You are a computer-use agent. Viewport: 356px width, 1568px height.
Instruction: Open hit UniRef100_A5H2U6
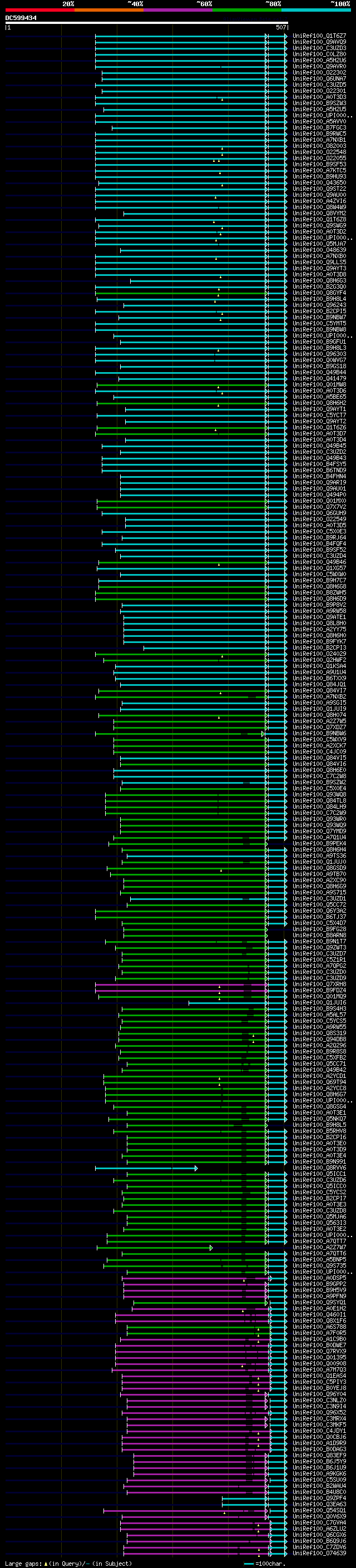point(319,60)
